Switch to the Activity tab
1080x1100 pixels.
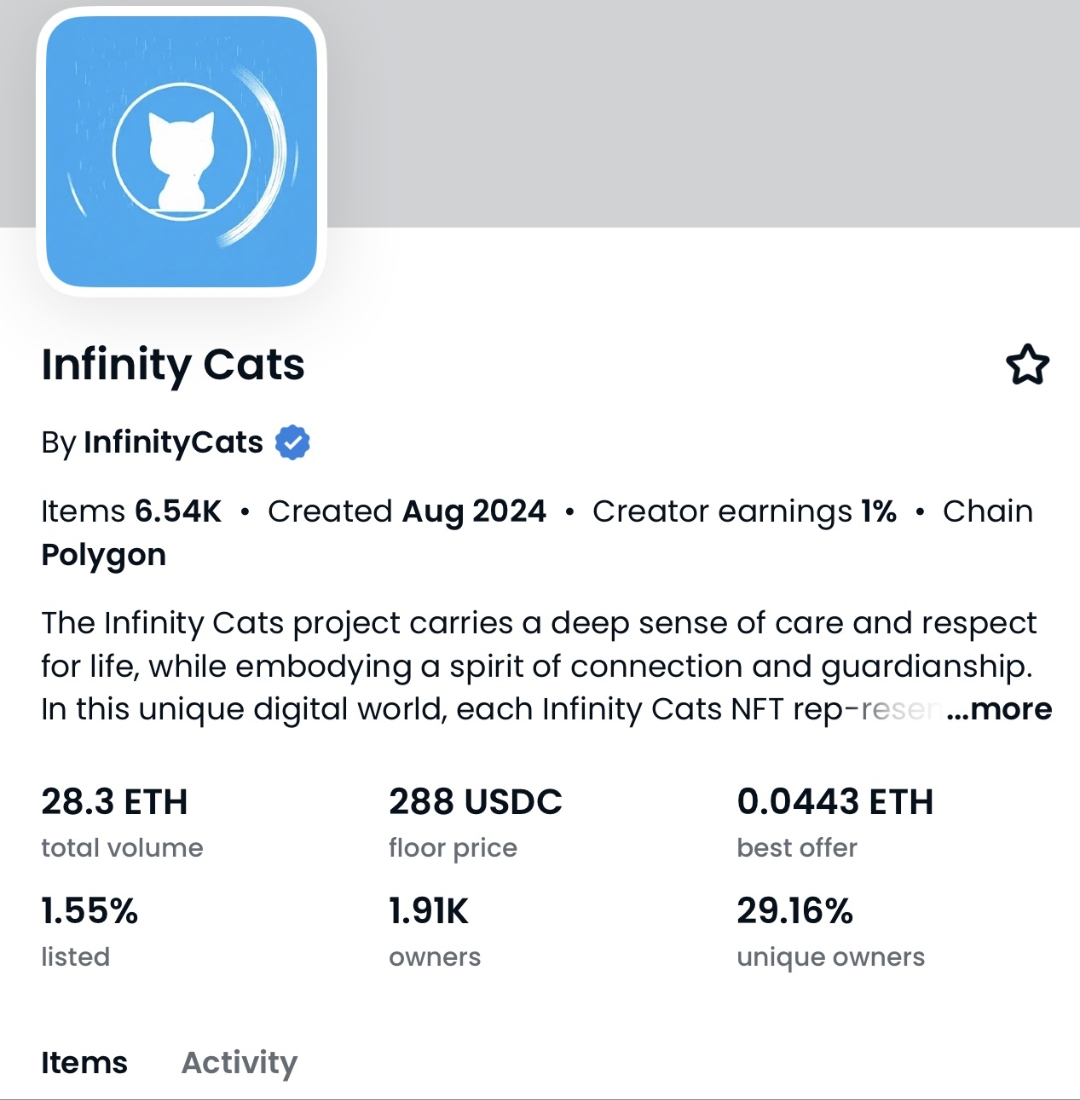(239, 1063)
